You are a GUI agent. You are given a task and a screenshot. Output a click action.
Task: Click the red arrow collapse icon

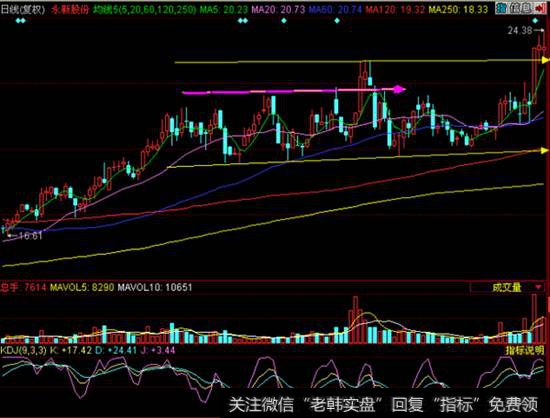click(x=539, y=8)
